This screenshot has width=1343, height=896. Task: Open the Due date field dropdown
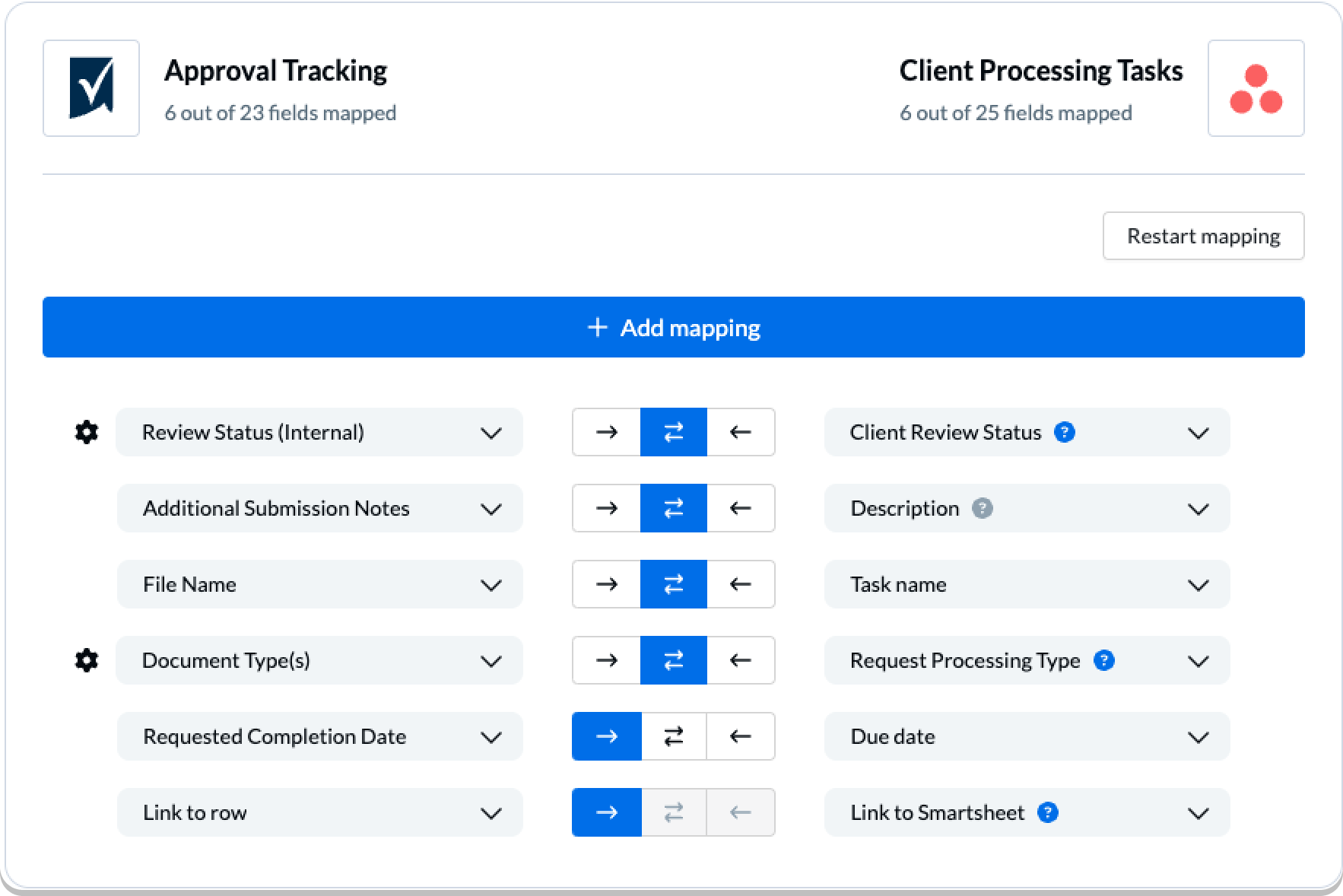[1027, 736]
